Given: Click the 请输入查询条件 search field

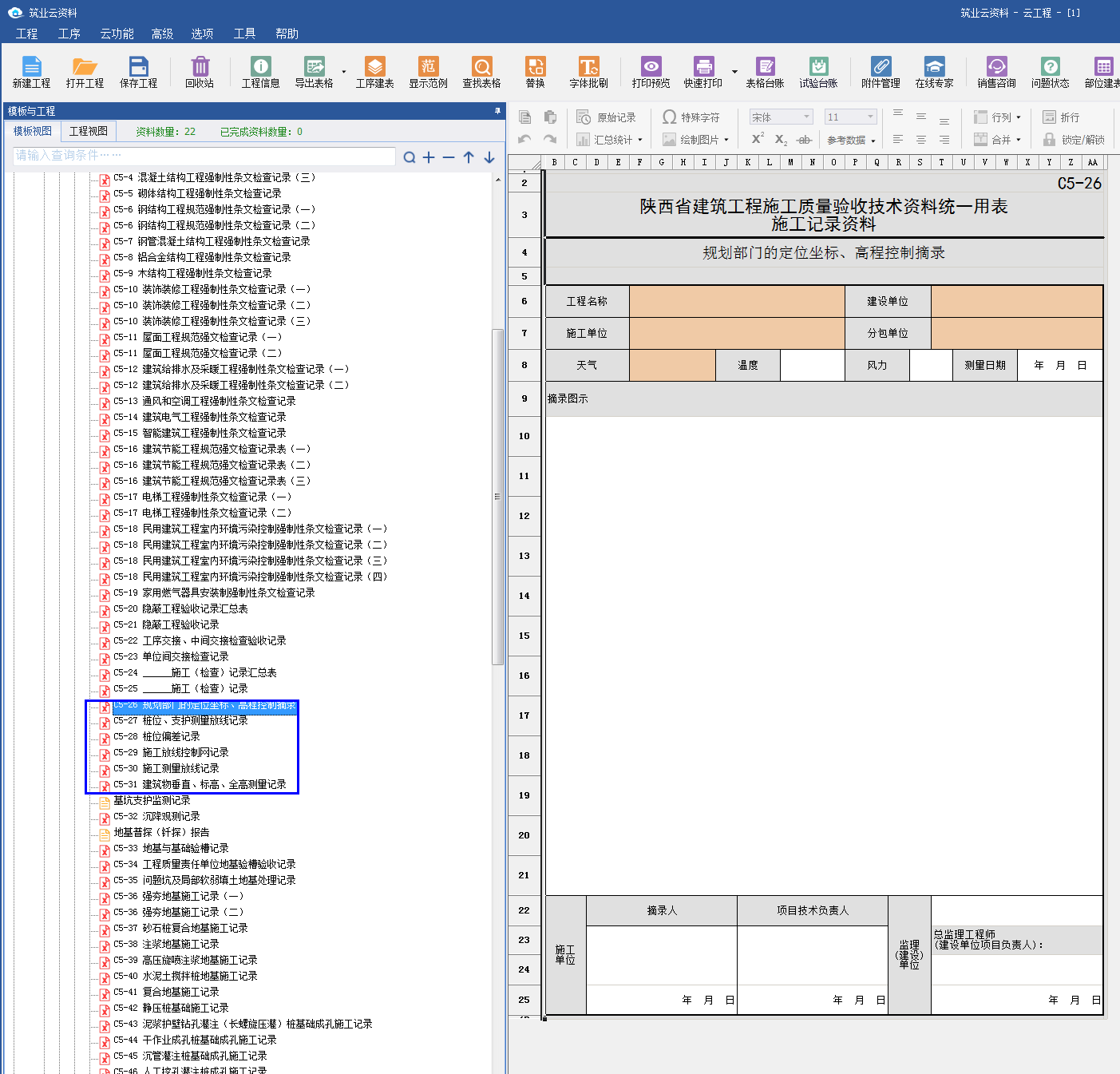Looking at the screenshot, I should click(204, 156).
